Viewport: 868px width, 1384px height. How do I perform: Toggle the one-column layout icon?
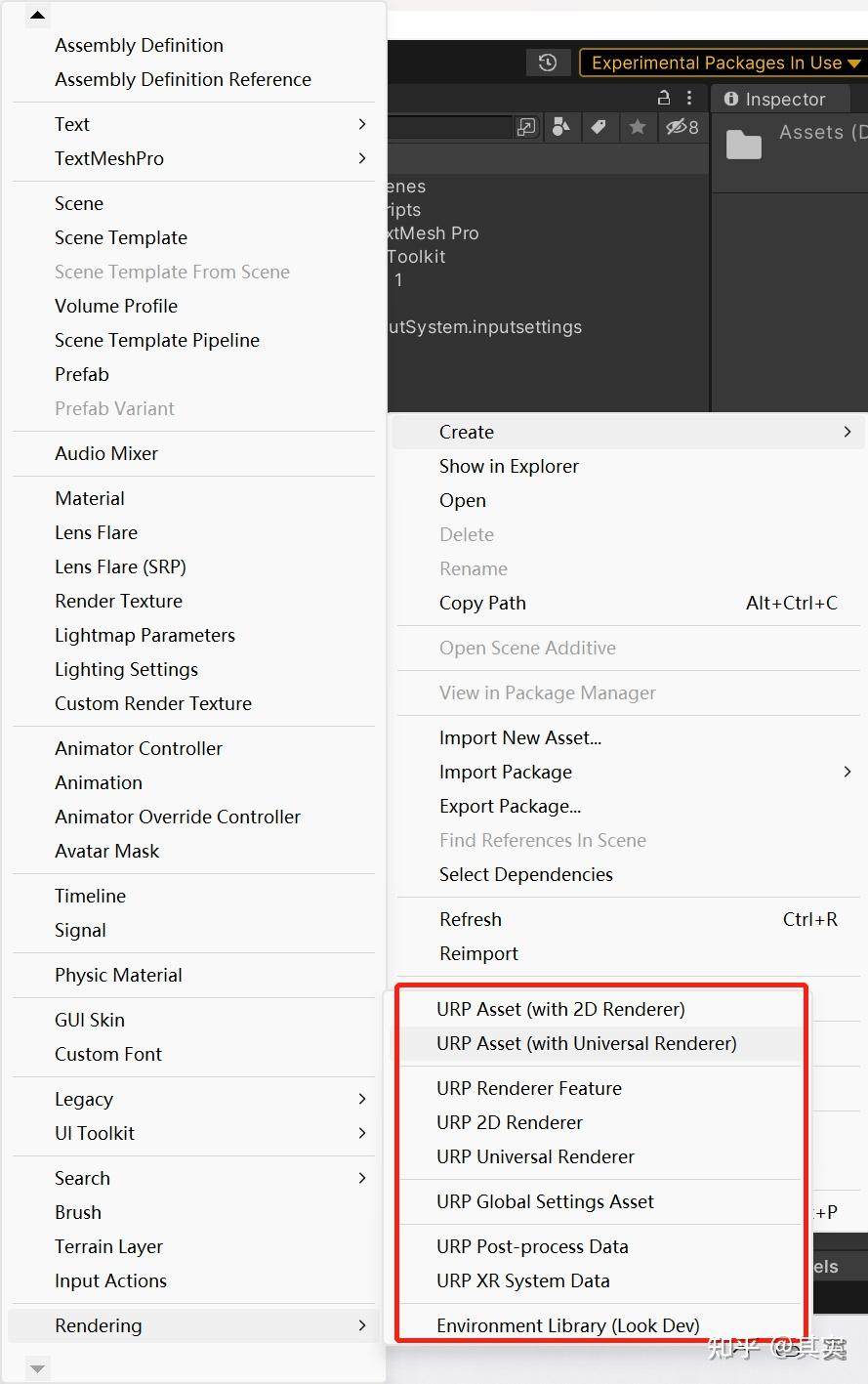tap(526, 128)
